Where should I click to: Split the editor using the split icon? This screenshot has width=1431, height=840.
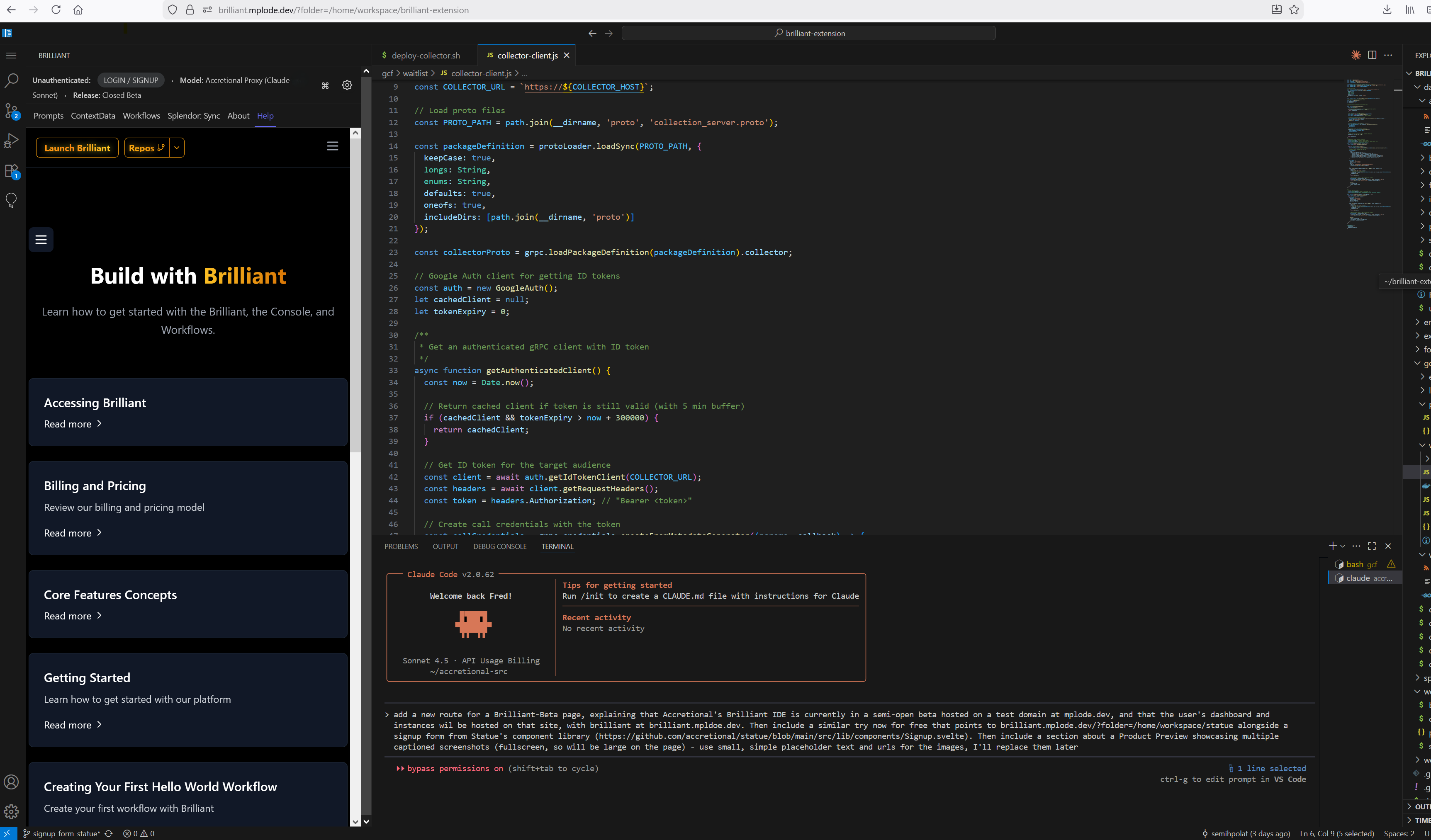[x=1373, y=55]
